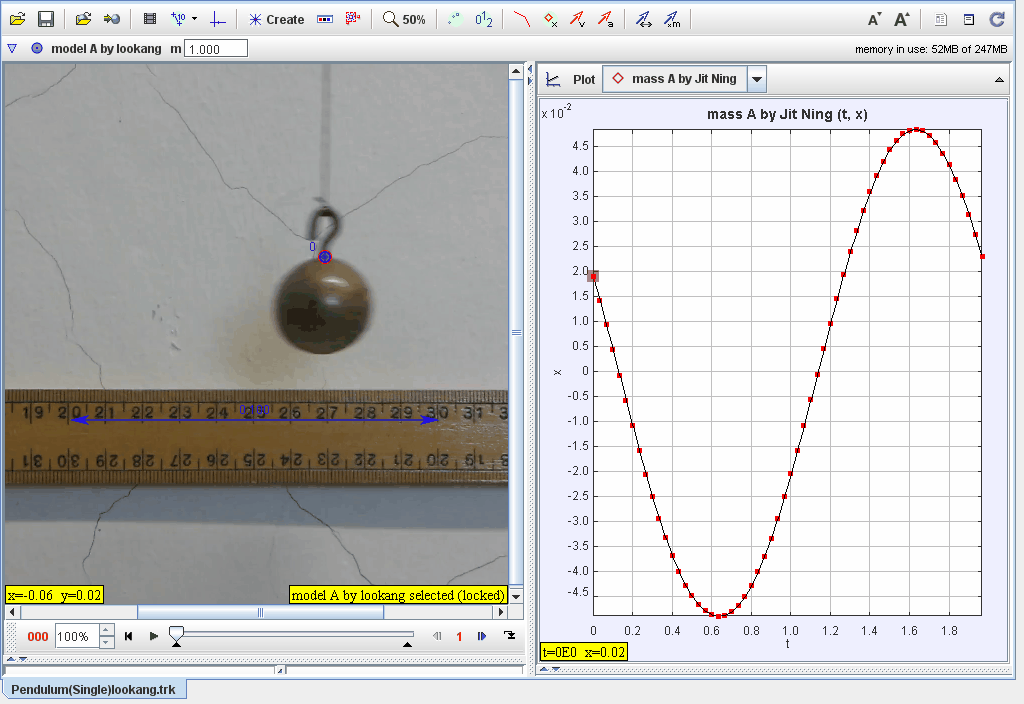The width and height of the screenshot is (1024, 704).
Task: Toggle the trails display icon
Action: pyautogui.click(x=455, y=19)
